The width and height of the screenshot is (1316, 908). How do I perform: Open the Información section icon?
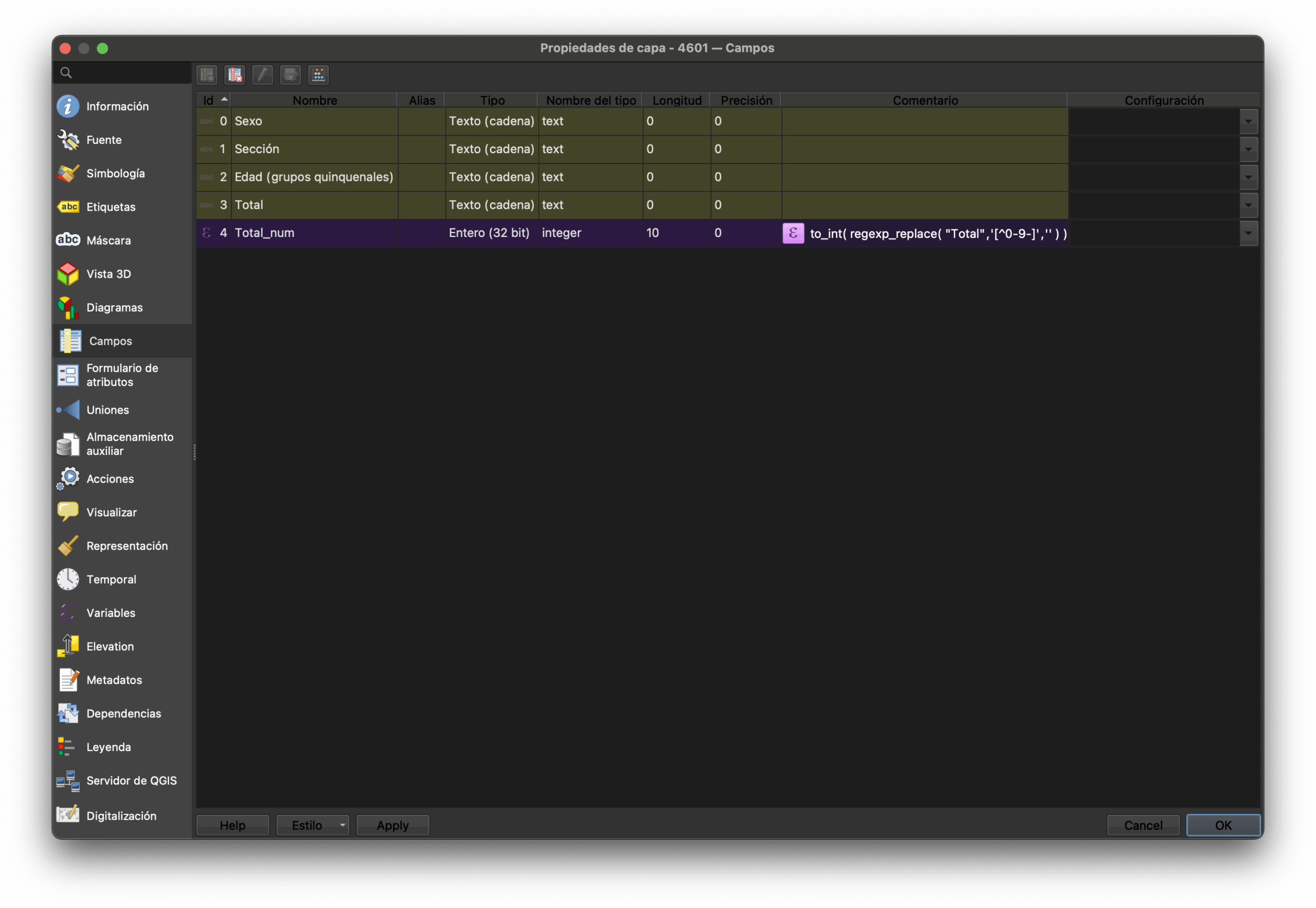[68, 106]
